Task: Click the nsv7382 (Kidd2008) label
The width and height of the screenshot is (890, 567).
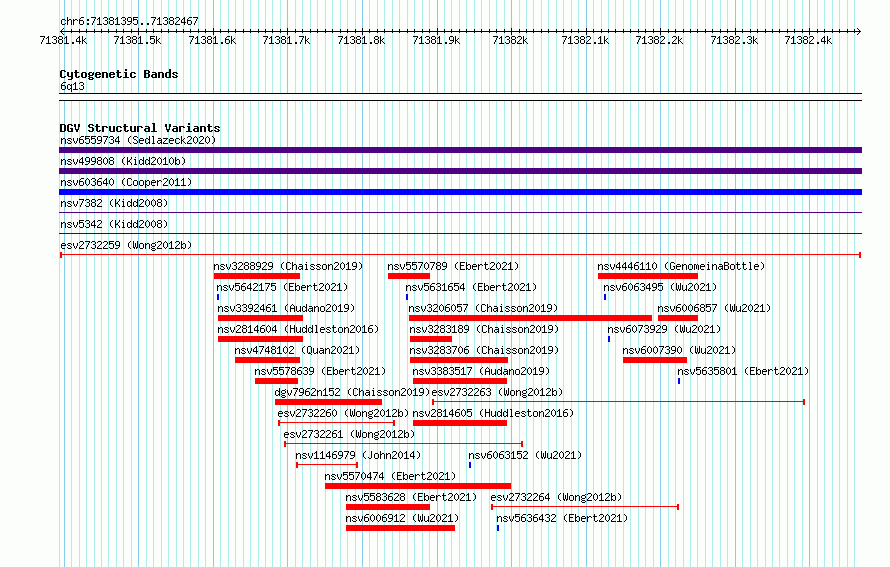Action: coord(114,203)
